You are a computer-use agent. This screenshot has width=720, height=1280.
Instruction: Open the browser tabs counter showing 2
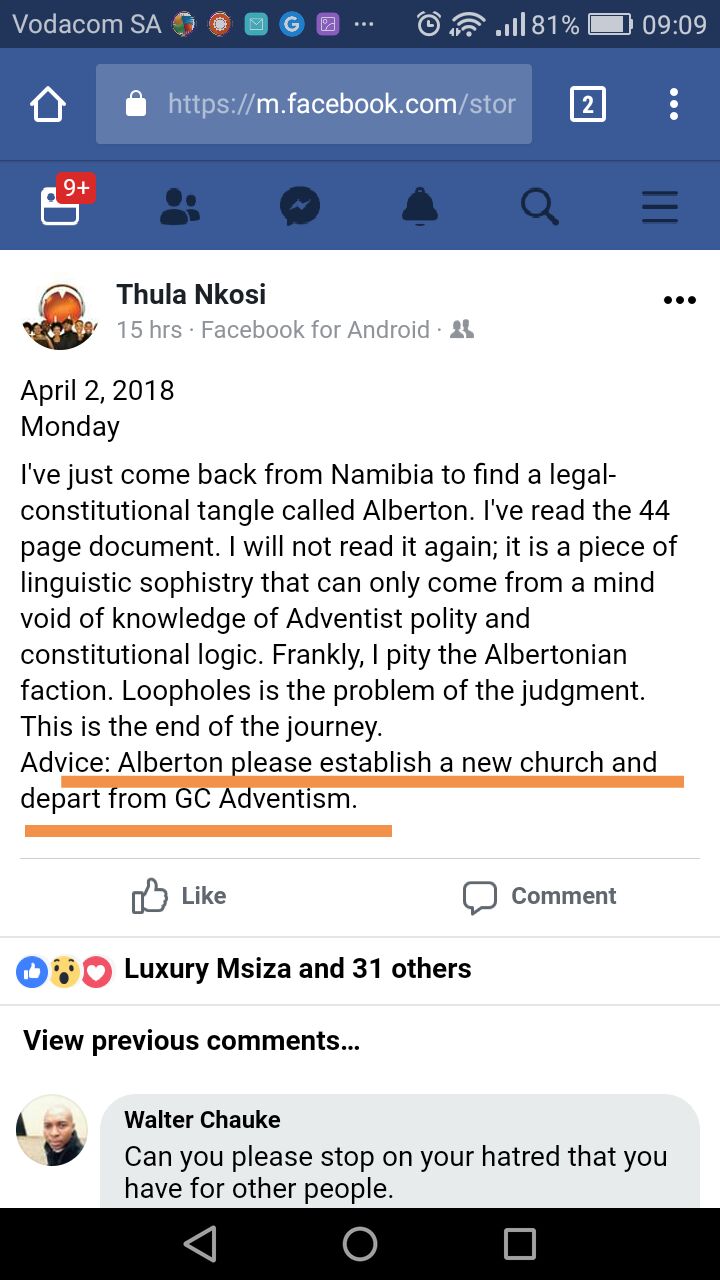[x=587, y=104]
